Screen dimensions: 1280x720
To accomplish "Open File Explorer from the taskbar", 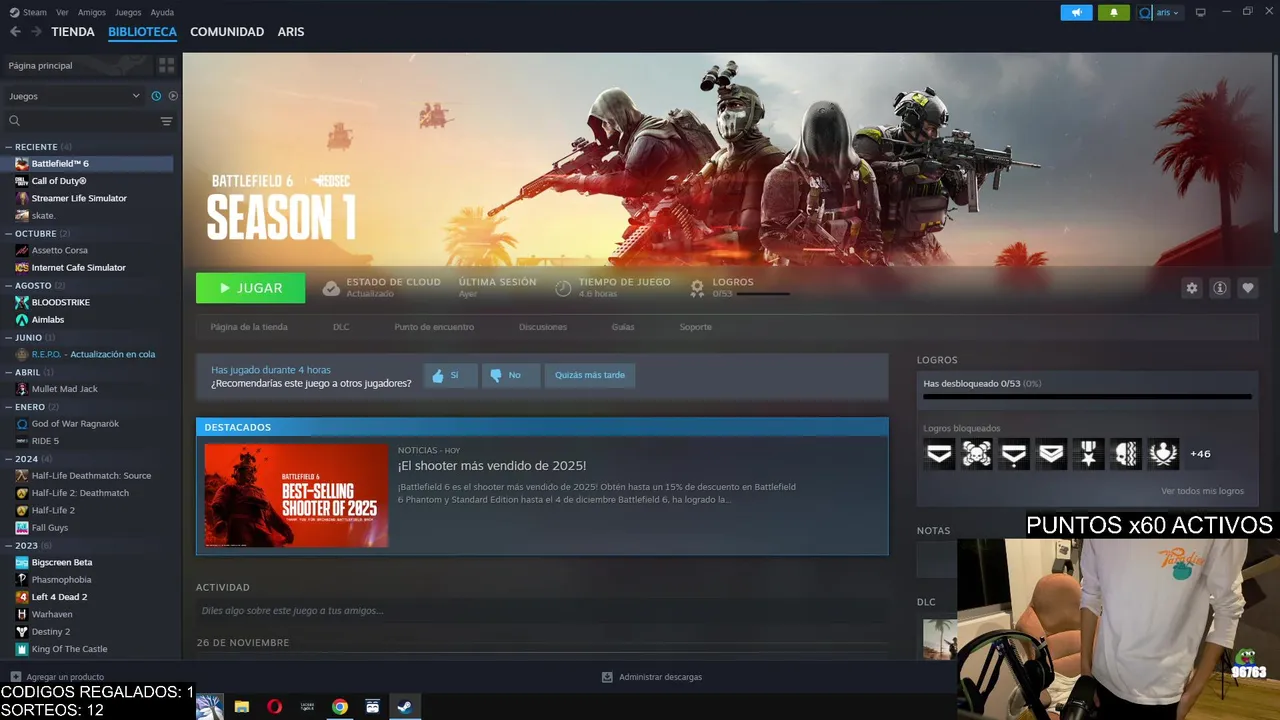I will click(x=241, y=706).
